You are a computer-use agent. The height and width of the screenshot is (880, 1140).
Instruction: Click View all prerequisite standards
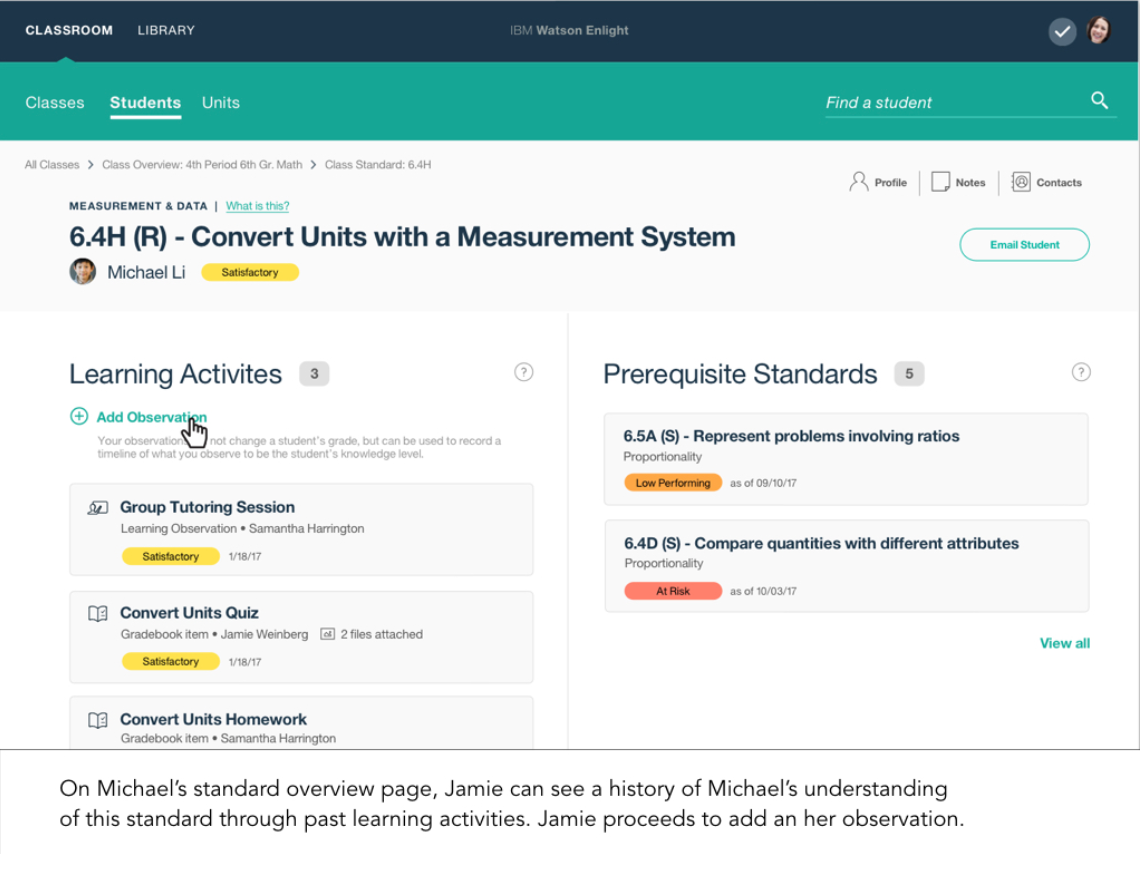coord(1064,643)
